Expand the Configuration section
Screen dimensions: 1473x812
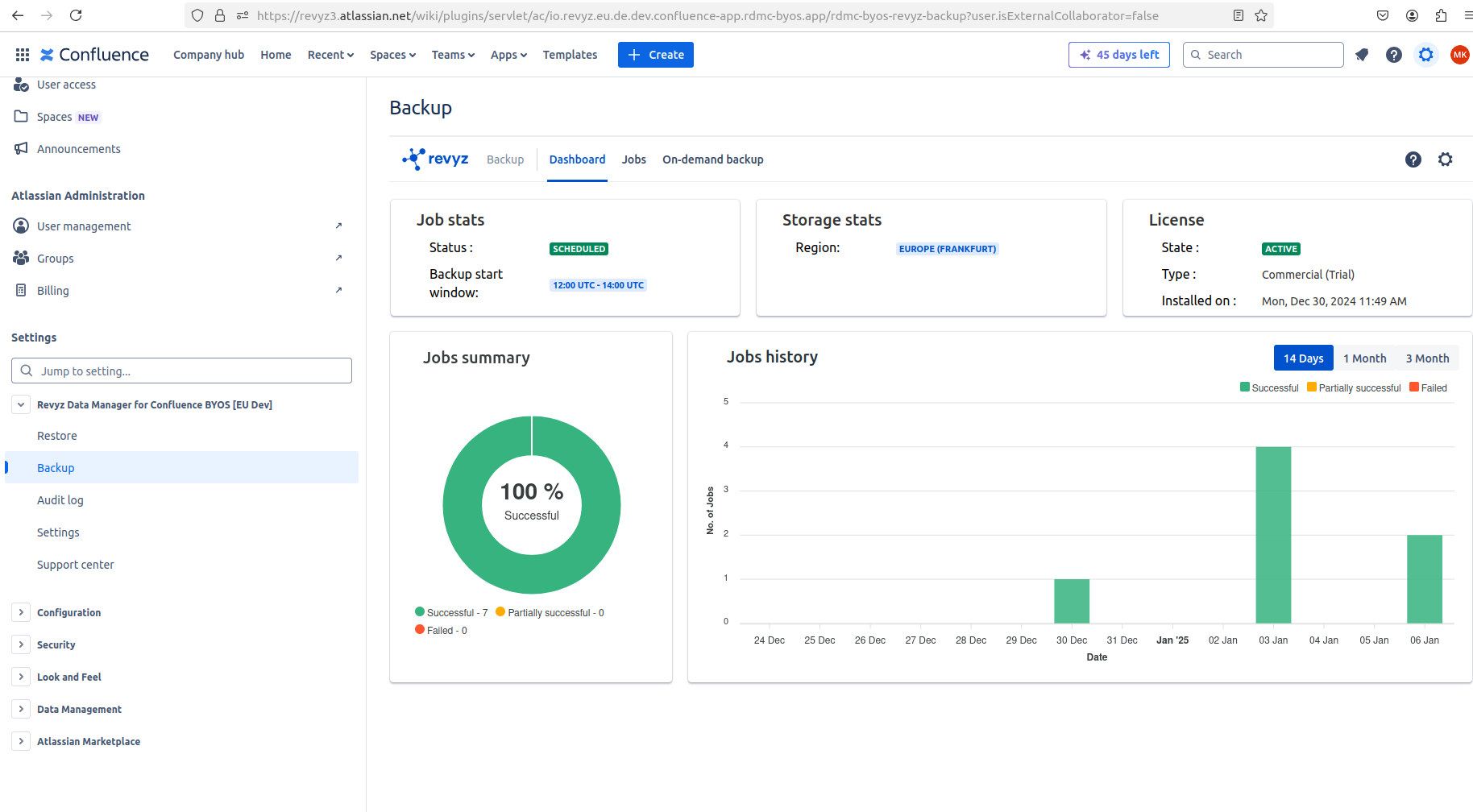coord(21,612)
